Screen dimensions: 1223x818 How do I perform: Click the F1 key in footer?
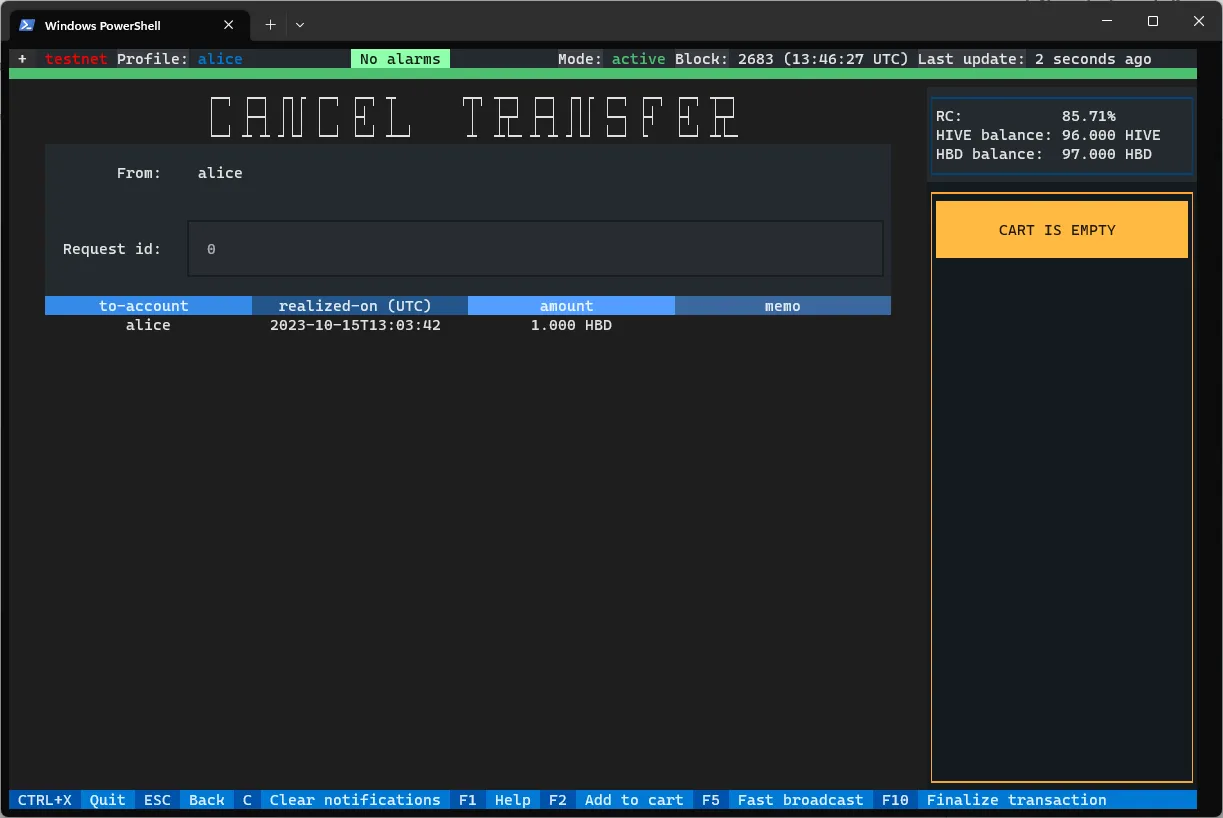pos(467,800)
